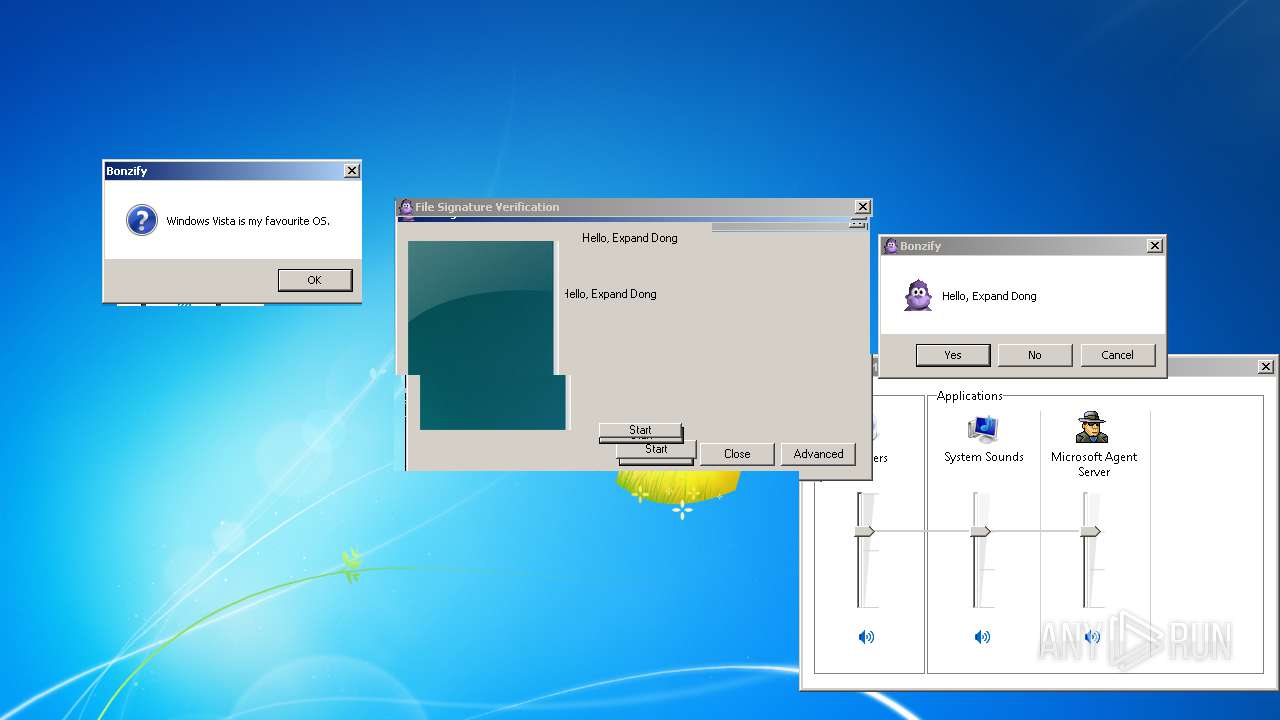1280x720 pixels.
Task: Adjust the speakers device volume slider
Action: [x=865, y=531]
